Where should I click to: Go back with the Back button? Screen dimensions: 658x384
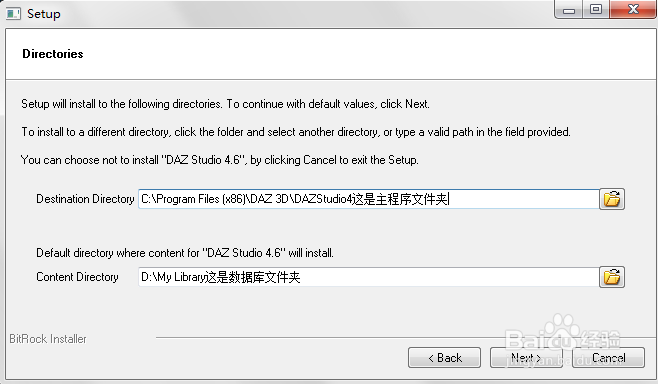coord(444,358)
